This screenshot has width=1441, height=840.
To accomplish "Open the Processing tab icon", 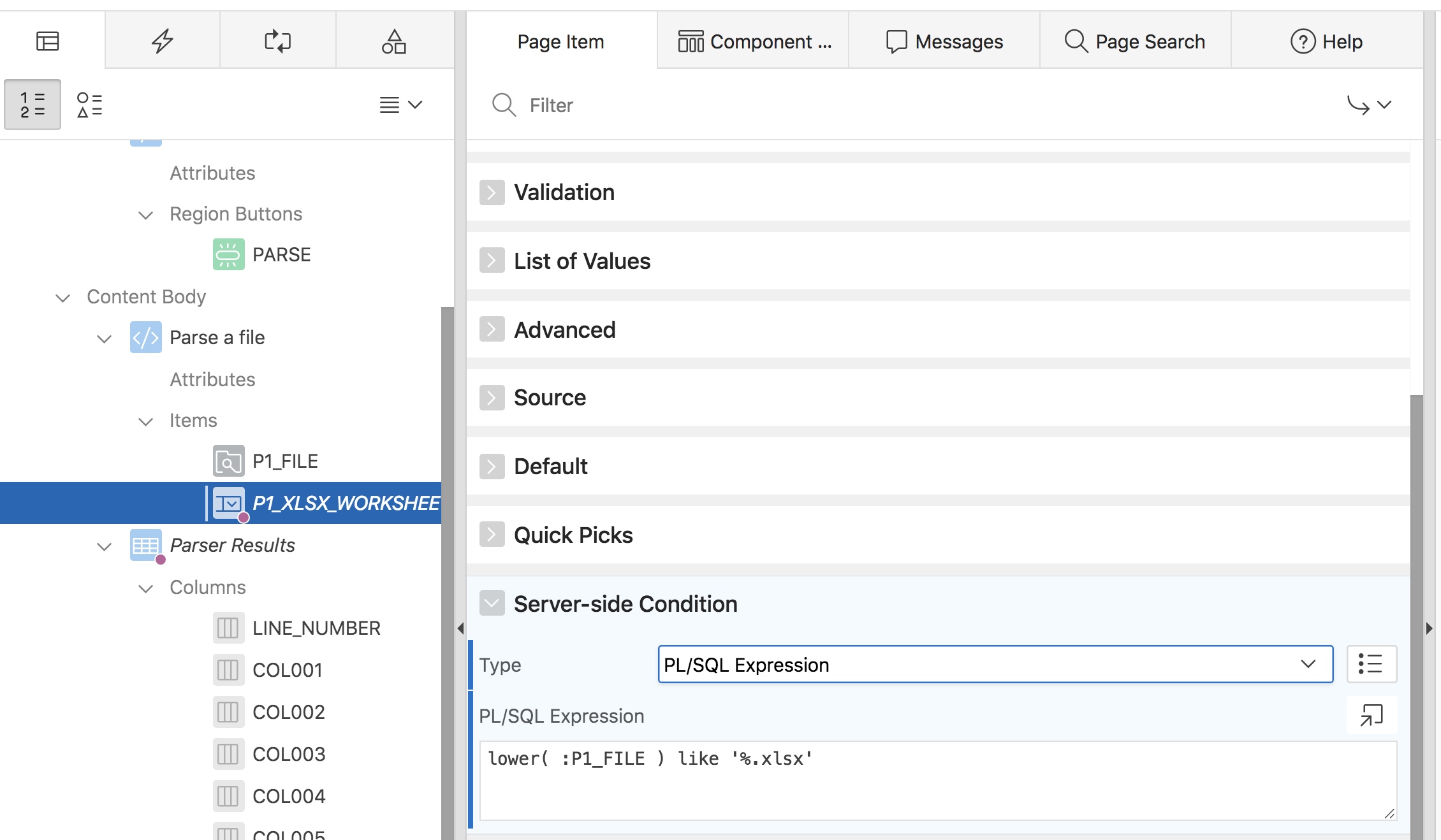I will click(x=277, y=41).
